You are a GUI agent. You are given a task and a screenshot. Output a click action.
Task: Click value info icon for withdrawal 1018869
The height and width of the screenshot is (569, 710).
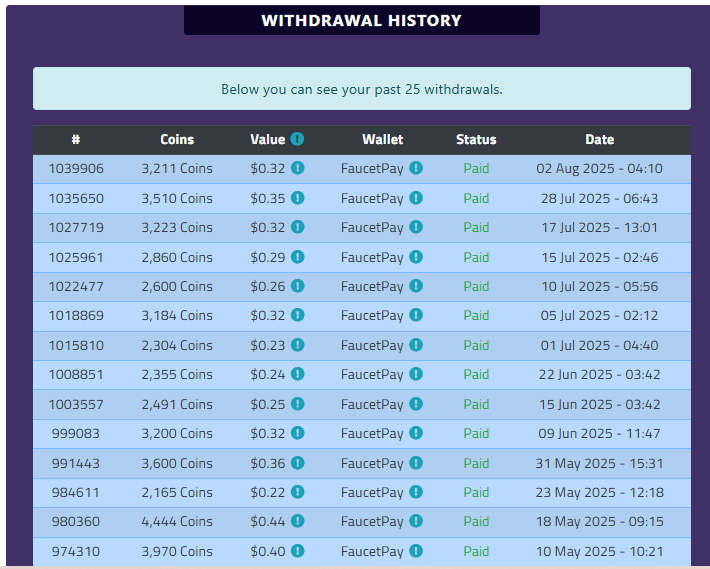[x=297, y=315]
